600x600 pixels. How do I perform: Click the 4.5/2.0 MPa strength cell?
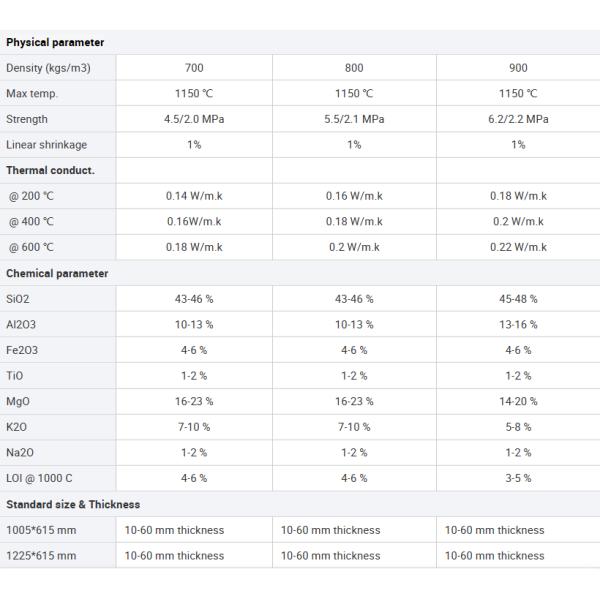click(x=194, y=119)
